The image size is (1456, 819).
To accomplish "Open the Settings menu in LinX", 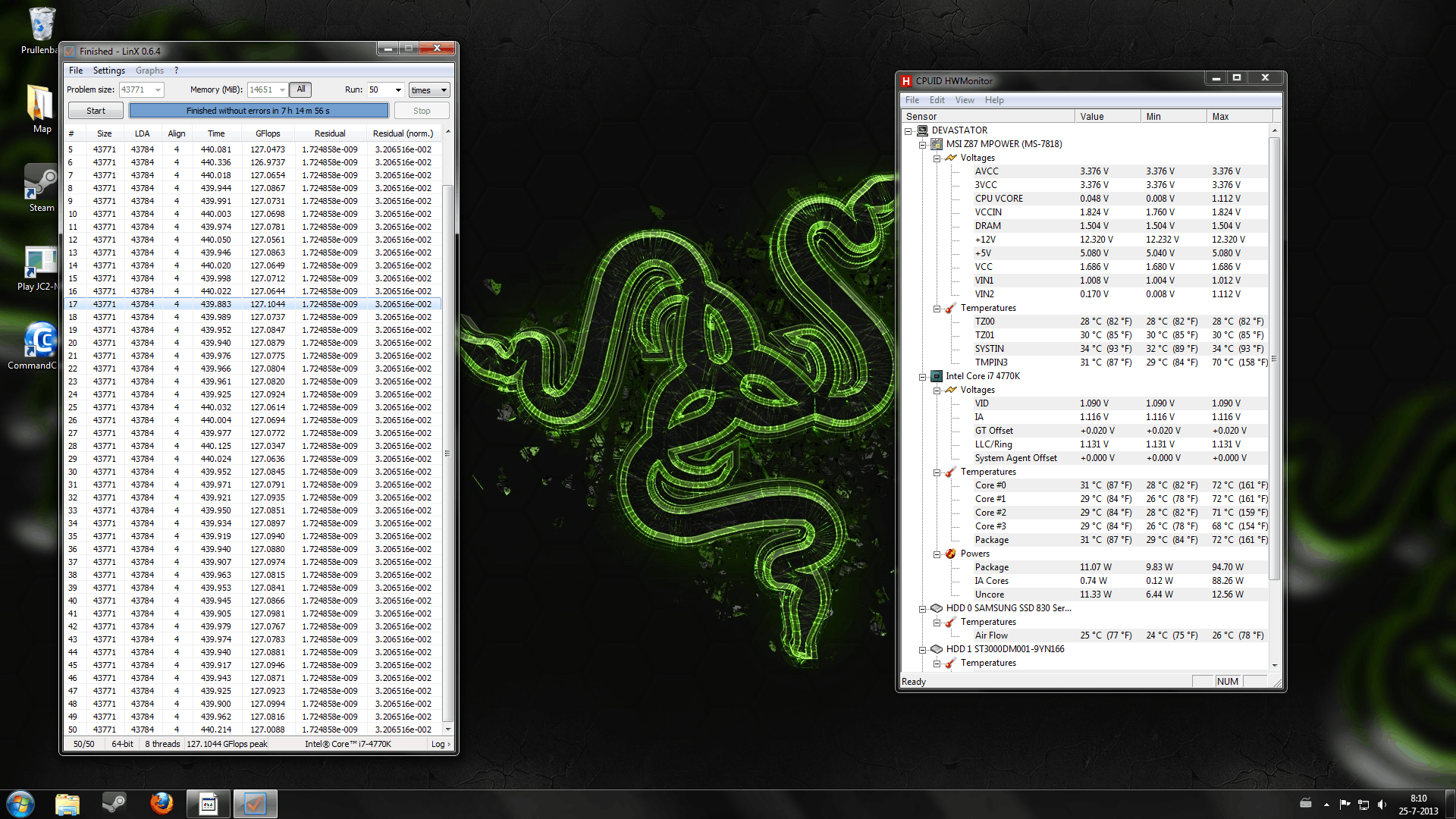I will coord(109,71).
